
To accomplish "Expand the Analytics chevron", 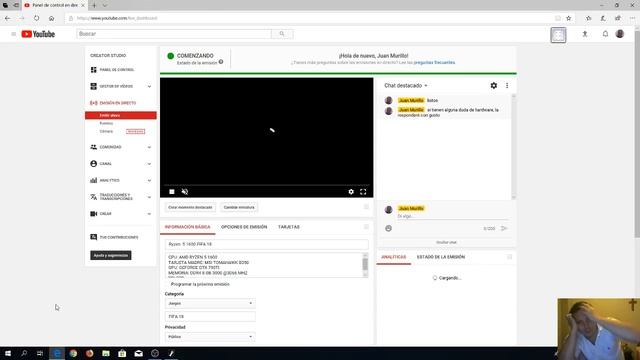I will coord(149,180).
